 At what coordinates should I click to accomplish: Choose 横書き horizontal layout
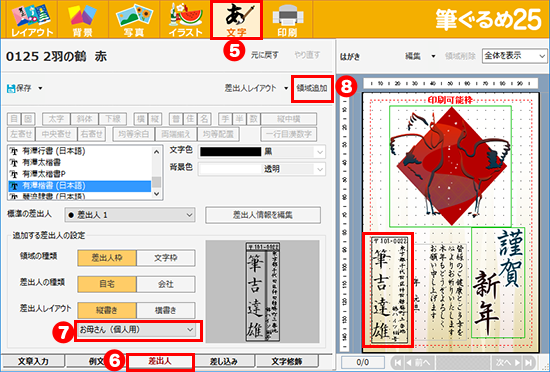tap(166, 310)
